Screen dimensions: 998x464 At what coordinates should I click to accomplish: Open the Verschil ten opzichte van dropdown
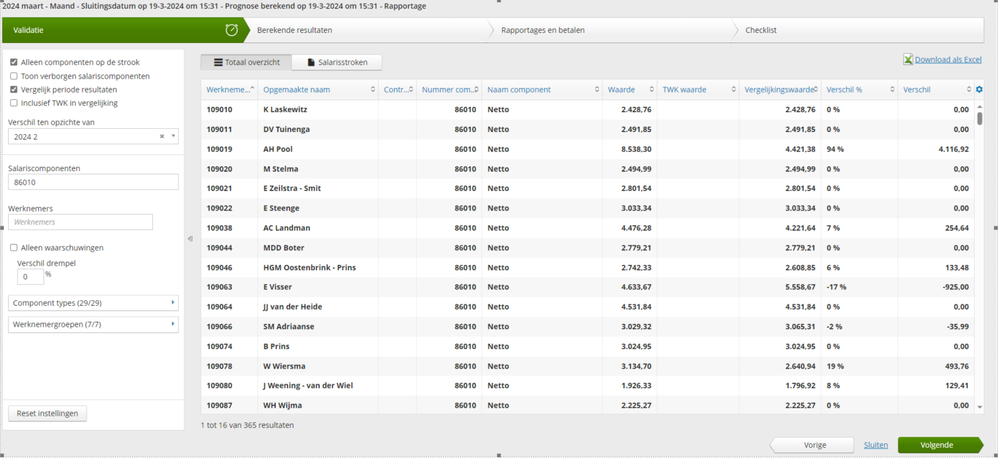(x=93, y=136)
